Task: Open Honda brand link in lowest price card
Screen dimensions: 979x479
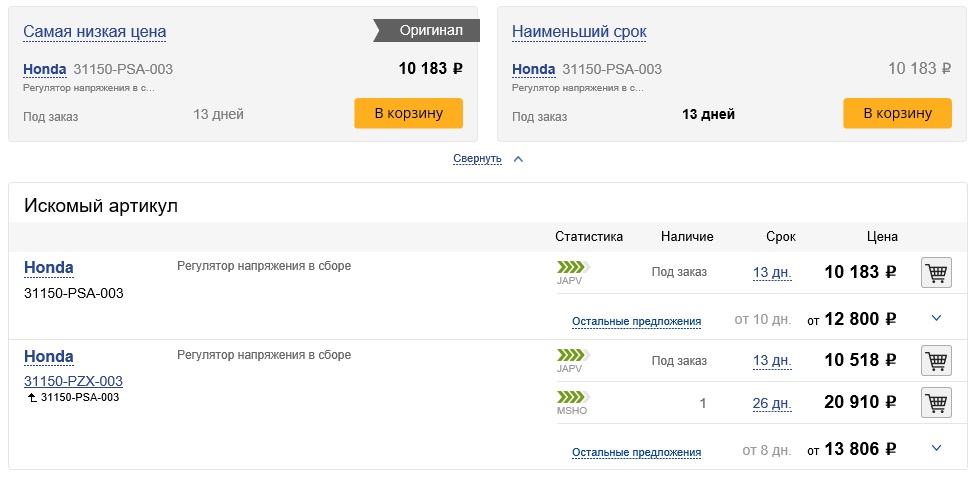Action: [44, 69]
